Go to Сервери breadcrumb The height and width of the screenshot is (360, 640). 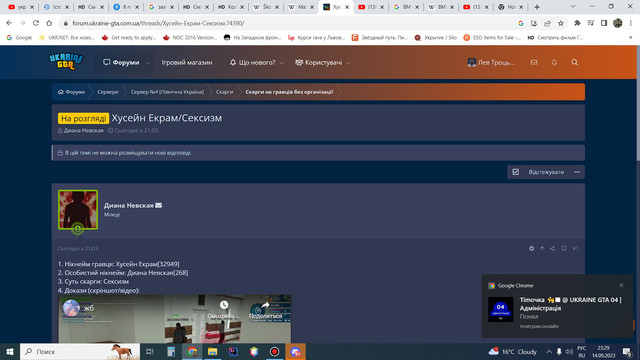point(108,92)
